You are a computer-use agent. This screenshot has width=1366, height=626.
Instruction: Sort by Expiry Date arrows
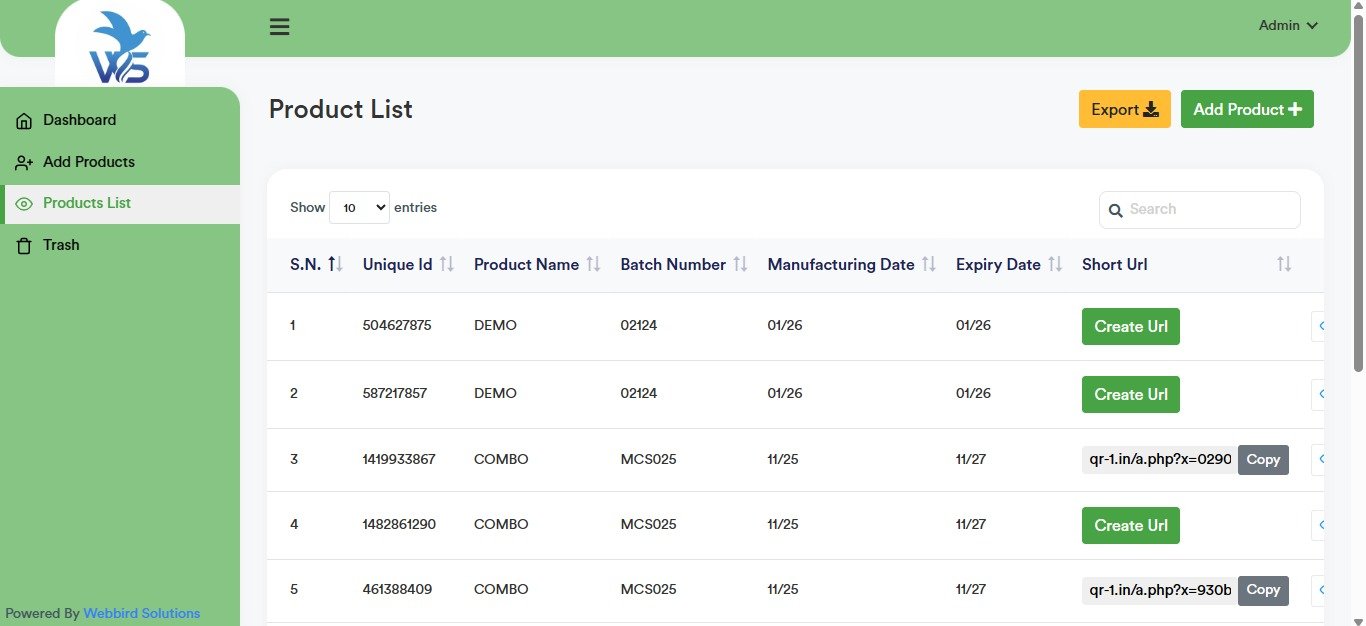pos(1054,265)
